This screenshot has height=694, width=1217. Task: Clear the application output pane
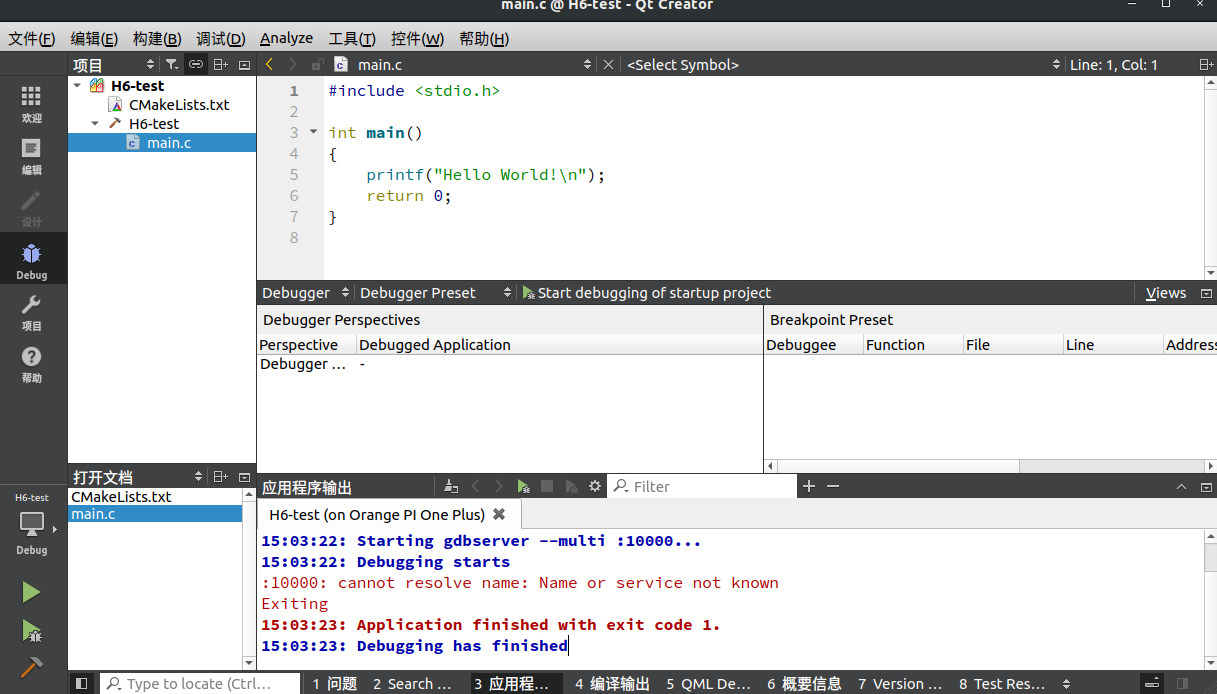click(x=451, y=486)
